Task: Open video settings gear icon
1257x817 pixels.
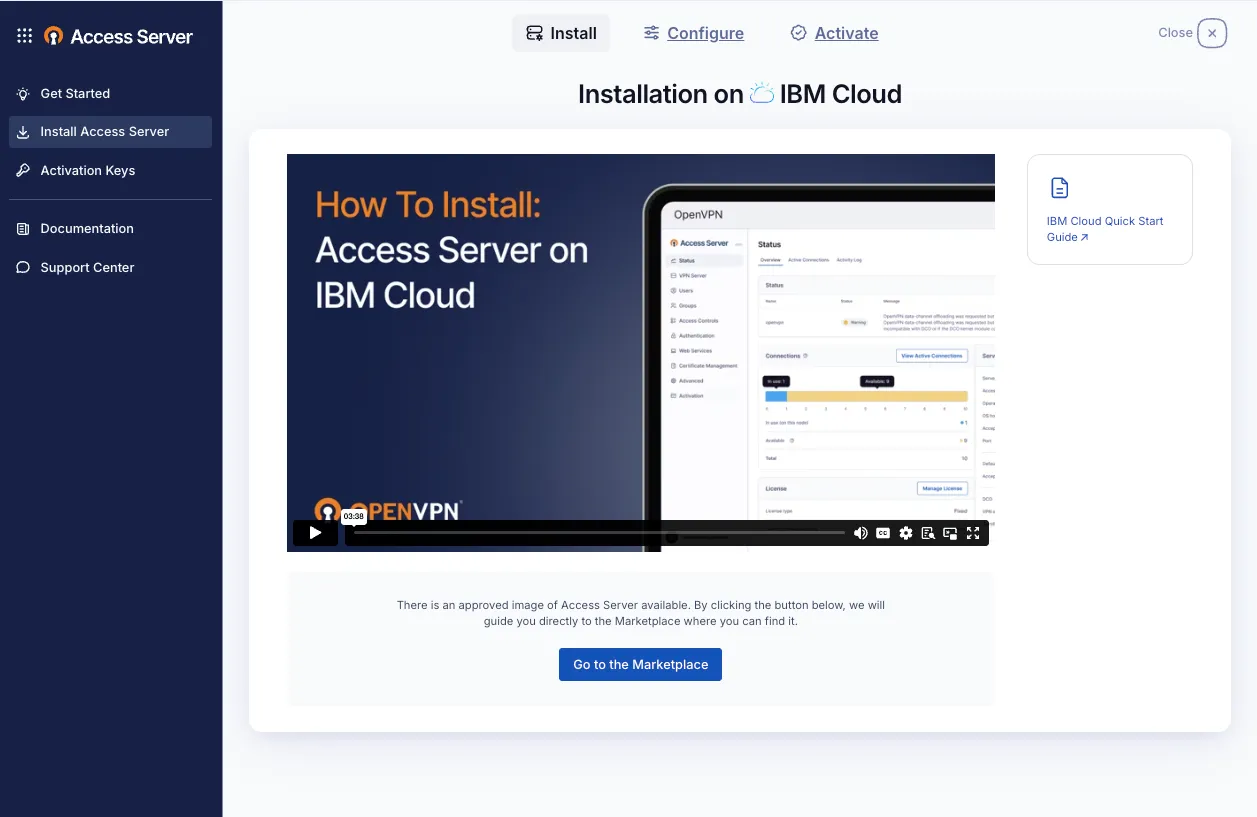Action: (x=906, y=533)
